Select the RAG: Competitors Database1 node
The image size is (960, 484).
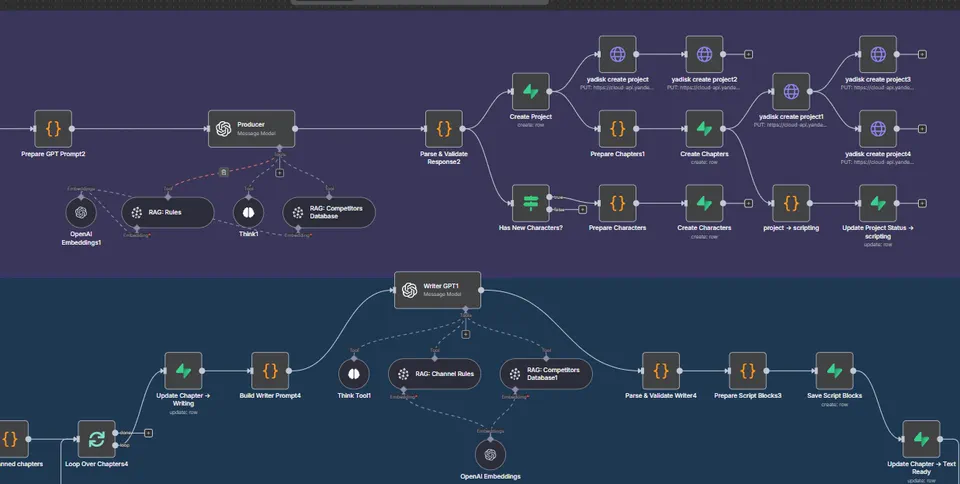pyautogui.click(x=546, y=374)
